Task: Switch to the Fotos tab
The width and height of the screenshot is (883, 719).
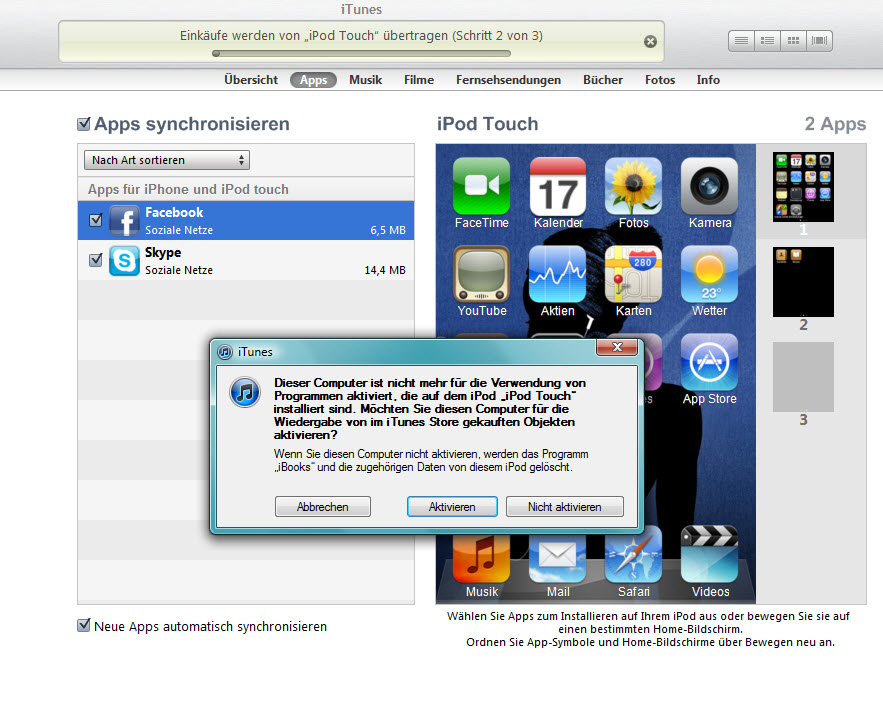Action: (660, 80)
